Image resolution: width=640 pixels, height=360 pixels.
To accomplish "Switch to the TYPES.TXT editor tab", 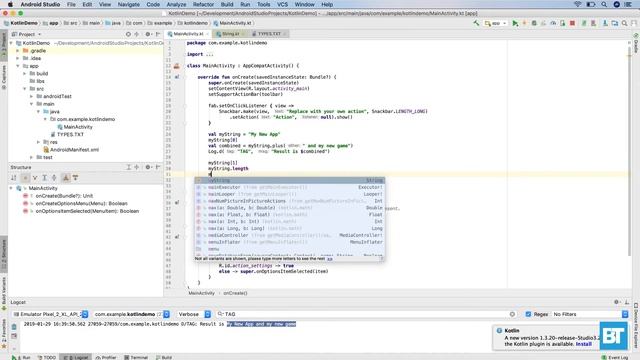I will [269, 34].
